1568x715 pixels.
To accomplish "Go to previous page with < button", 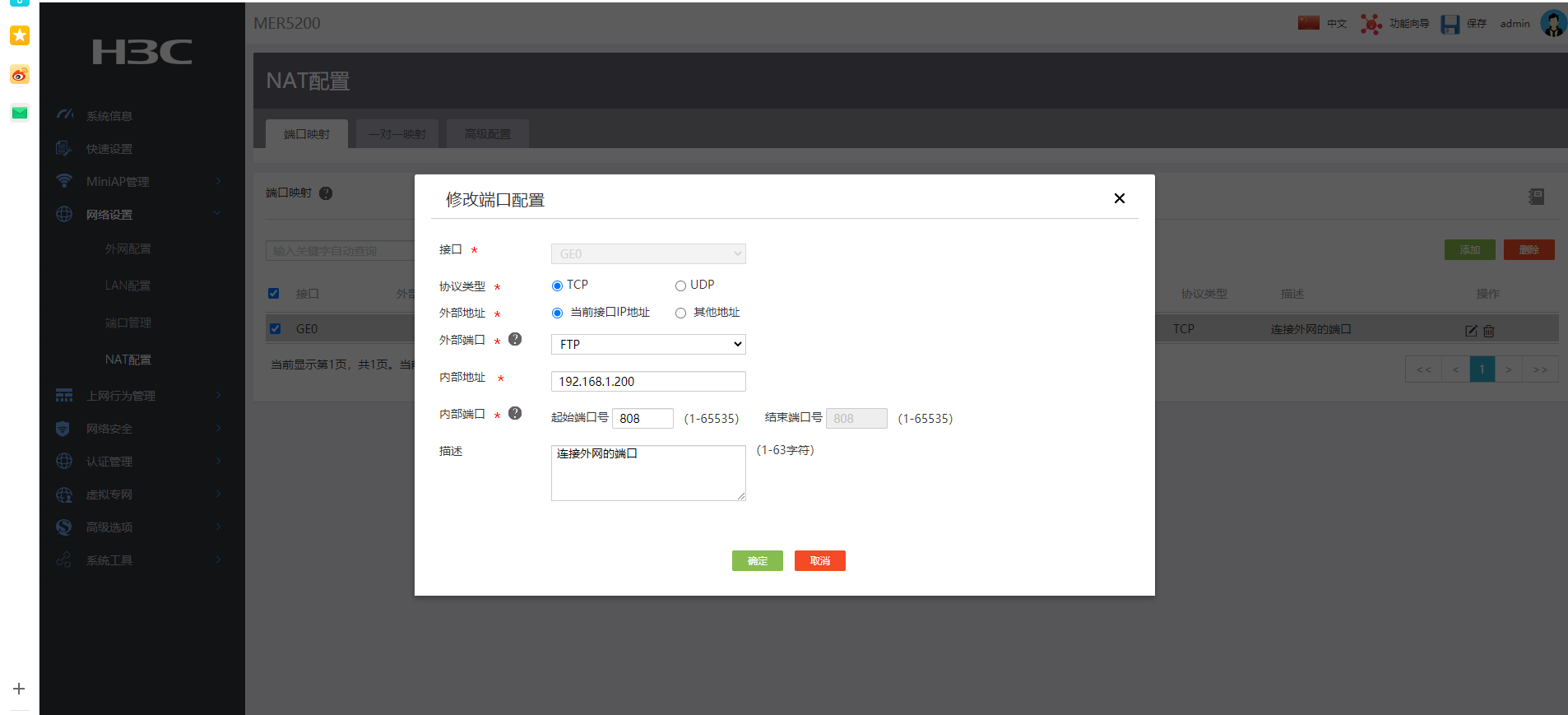I will pos(1456,369).
